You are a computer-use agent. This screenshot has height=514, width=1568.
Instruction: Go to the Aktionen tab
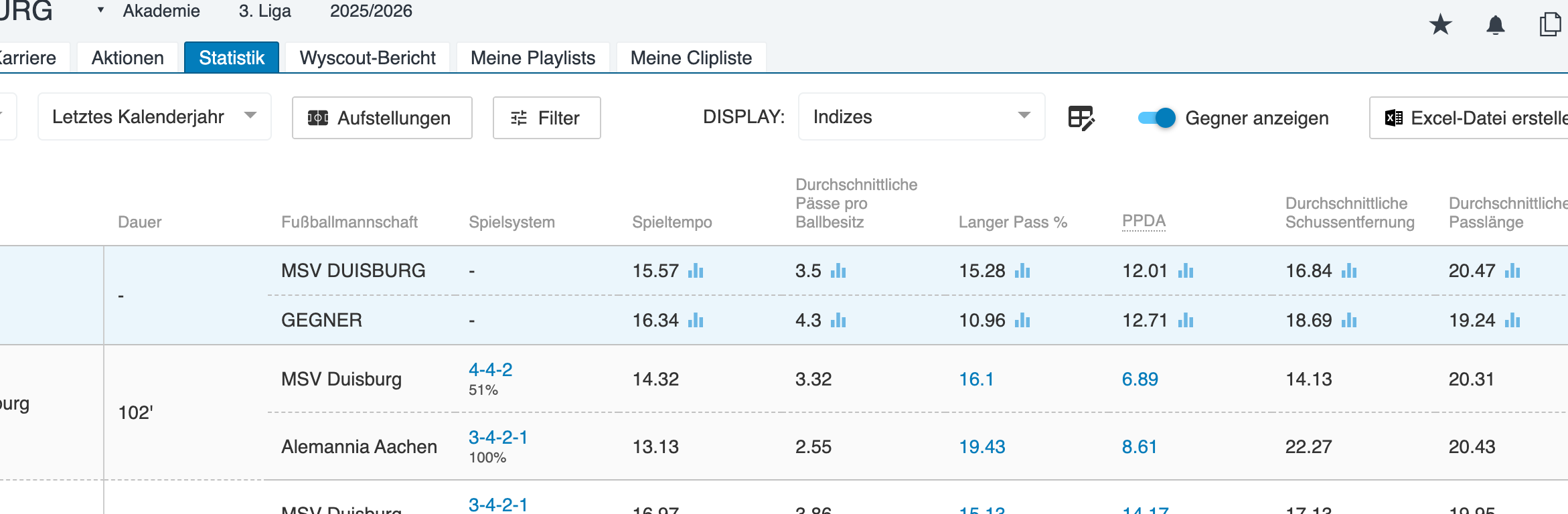(127, 58)
